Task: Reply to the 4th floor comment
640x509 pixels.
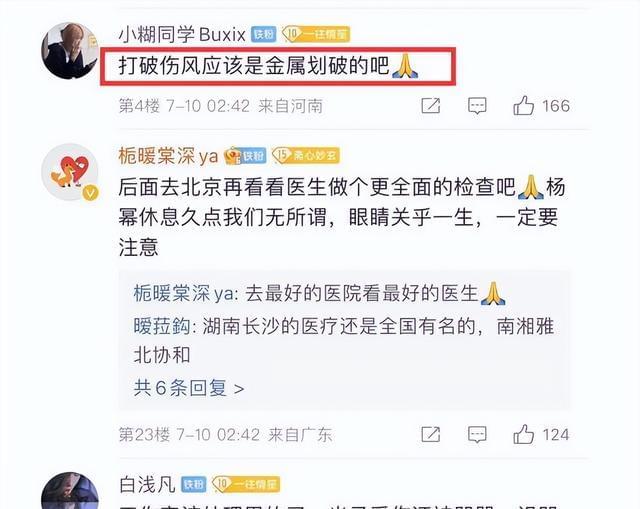Action: coord(477,106)
